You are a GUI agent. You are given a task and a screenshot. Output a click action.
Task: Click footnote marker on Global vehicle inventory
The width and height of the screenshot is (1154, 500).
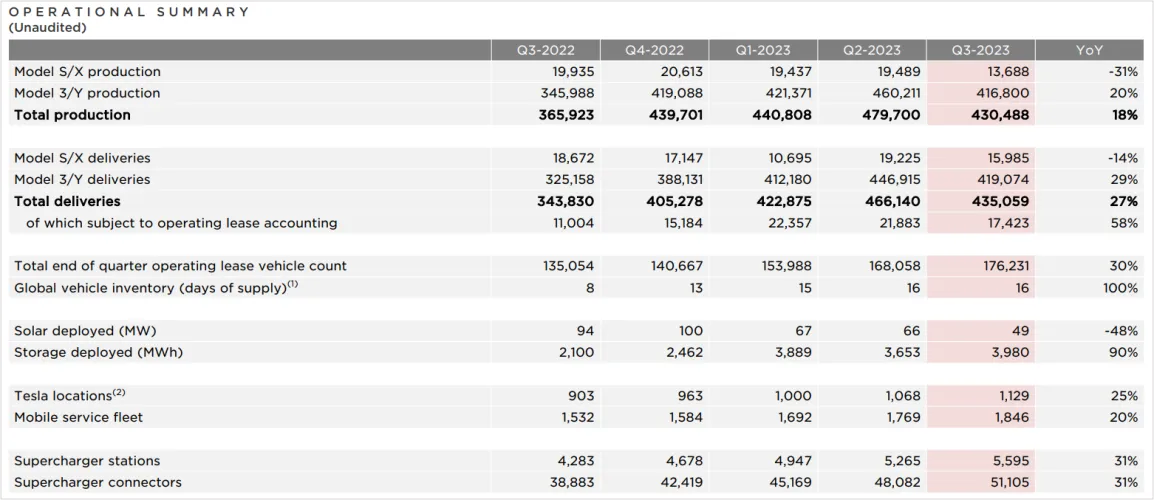coord(293,285)
